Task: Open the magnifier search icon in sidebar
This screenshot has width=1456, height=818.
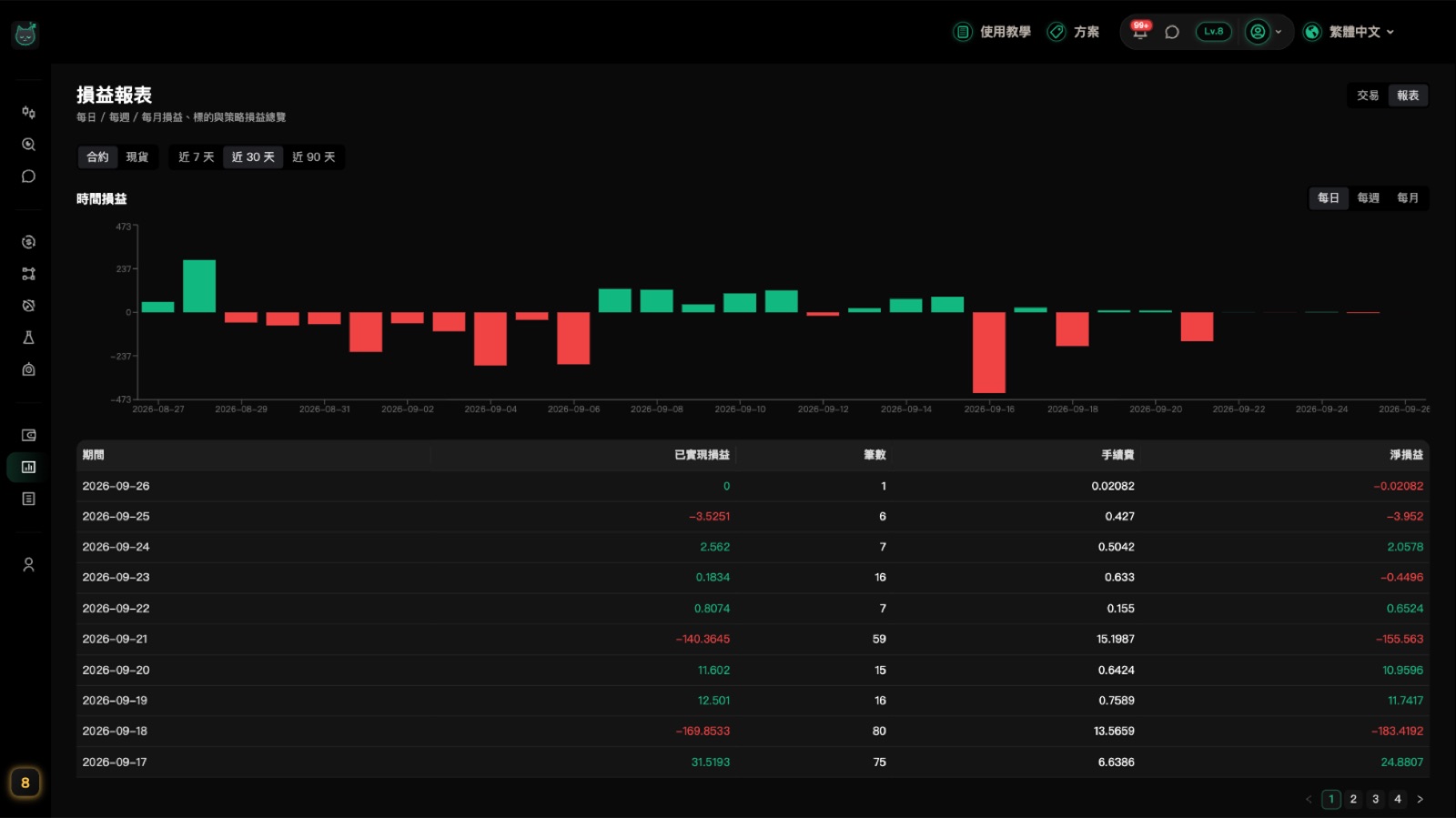Action: pos(28,145)
